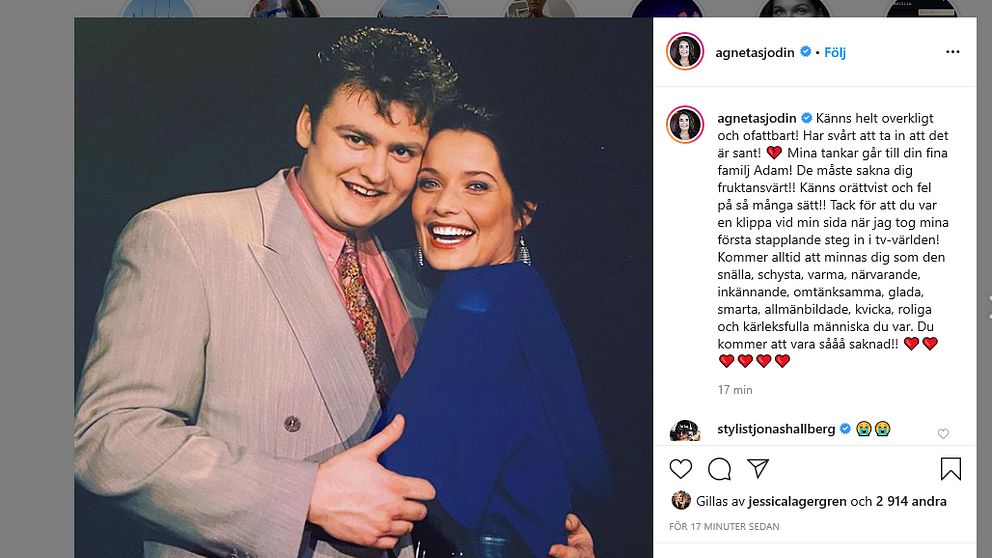Open agnetasjodin avatar beside the caption
Screen dimensions: 992x558
[685, 124]
